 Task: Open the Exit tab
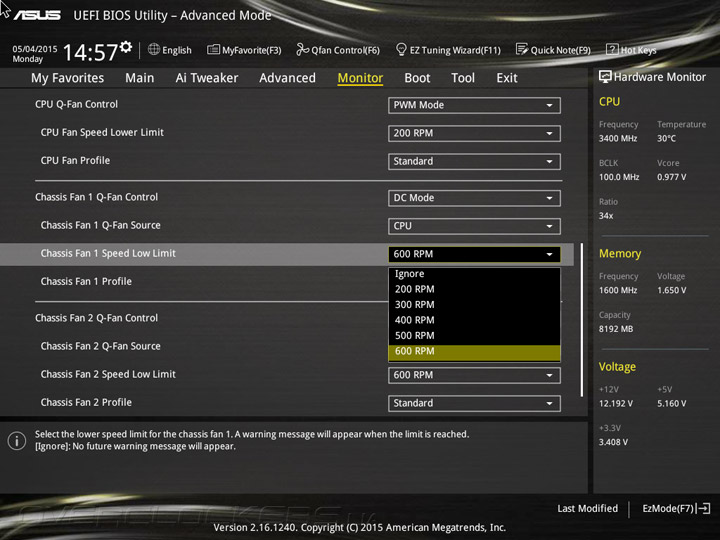(x=506, y=78)
